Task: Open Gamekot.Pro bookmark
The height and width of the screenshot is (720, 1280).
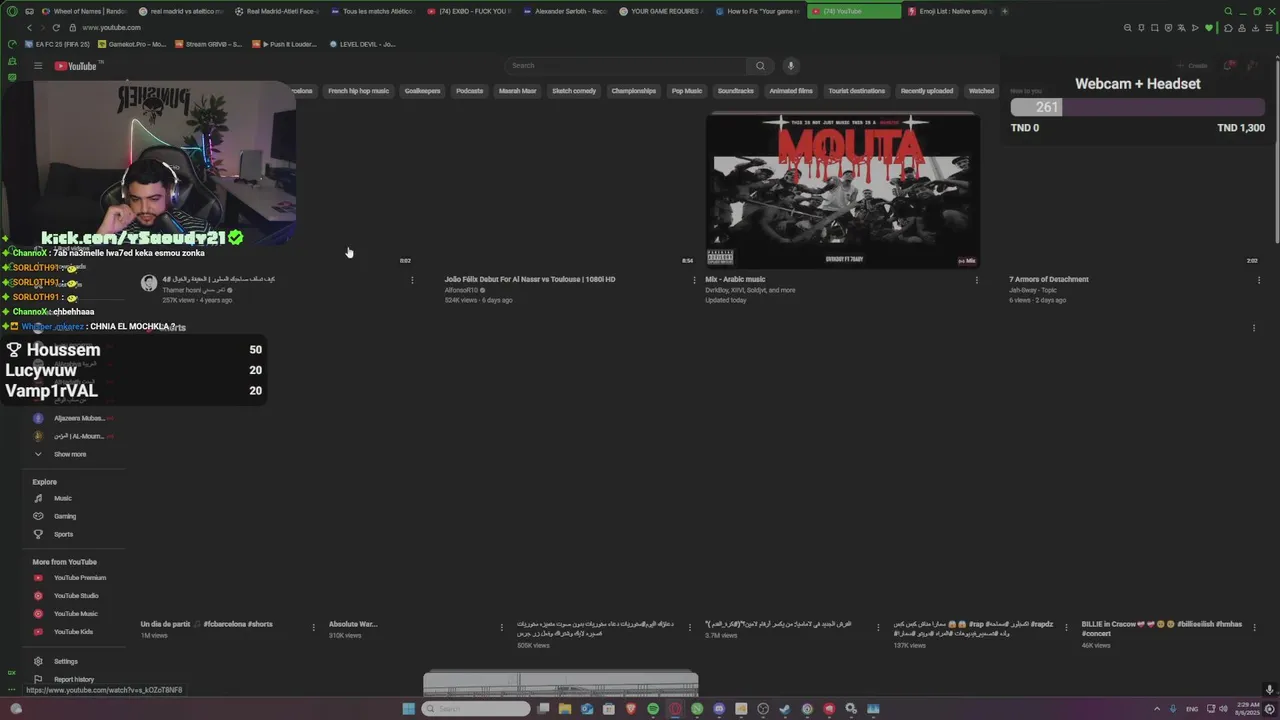Action: pyautogui.click(x=131, y=44)
